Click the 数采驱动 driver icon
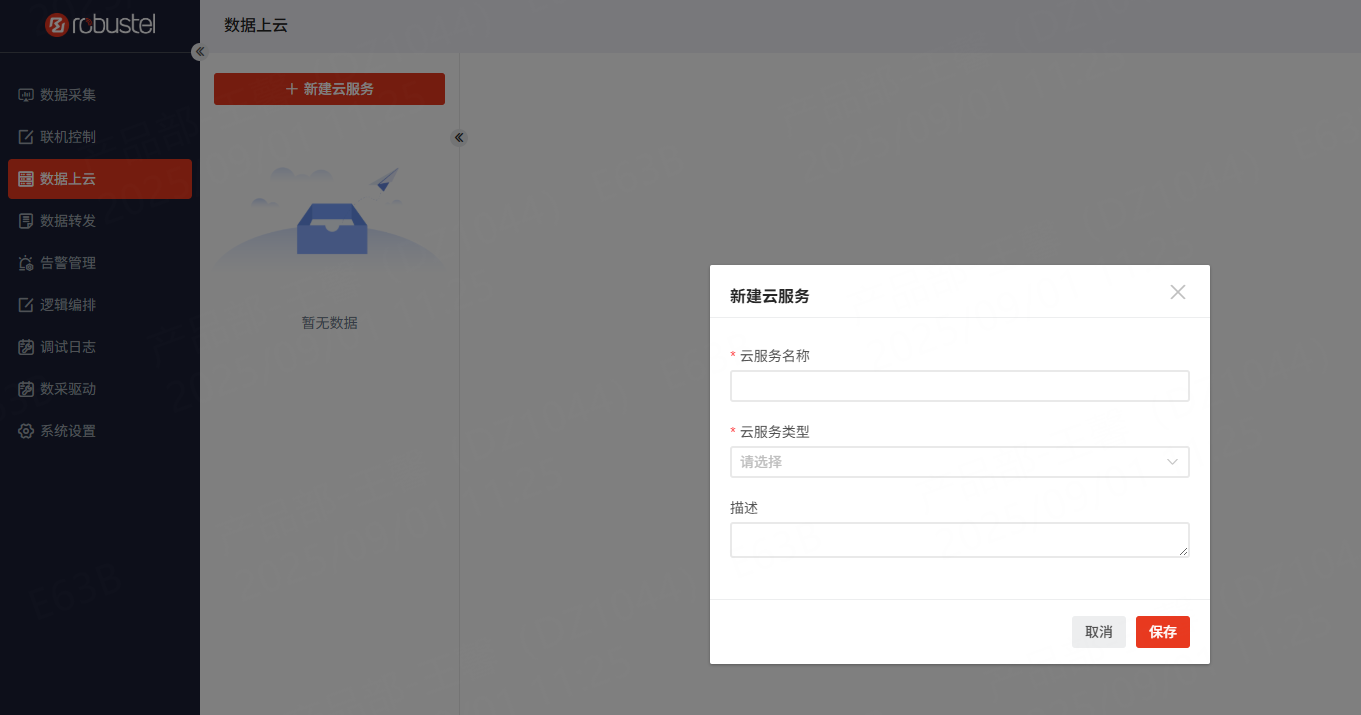Screen dimensions: 1361x715 (x=26, y=389)
